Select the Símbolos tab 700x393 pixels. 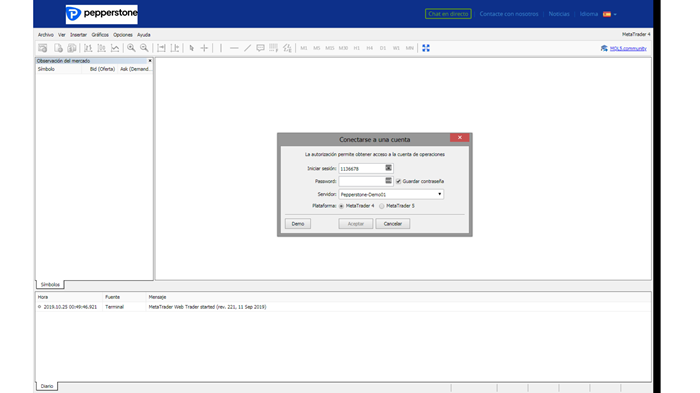[50, 284]
